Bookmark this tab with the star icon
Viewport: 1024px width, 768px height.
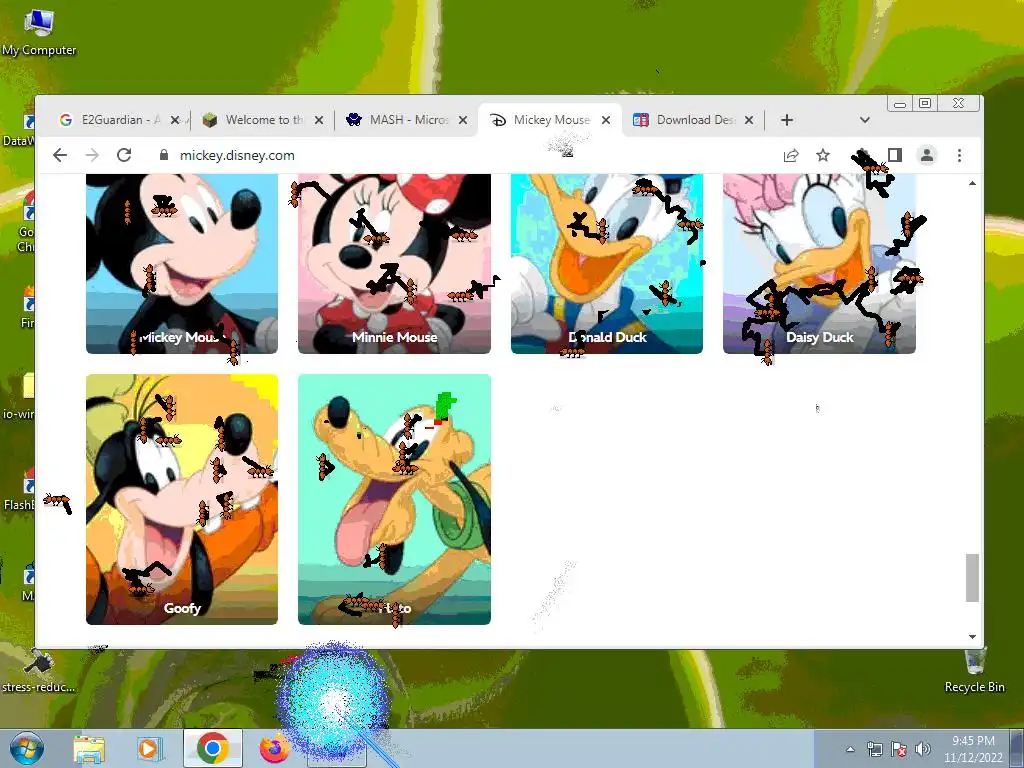pos(823,155)
